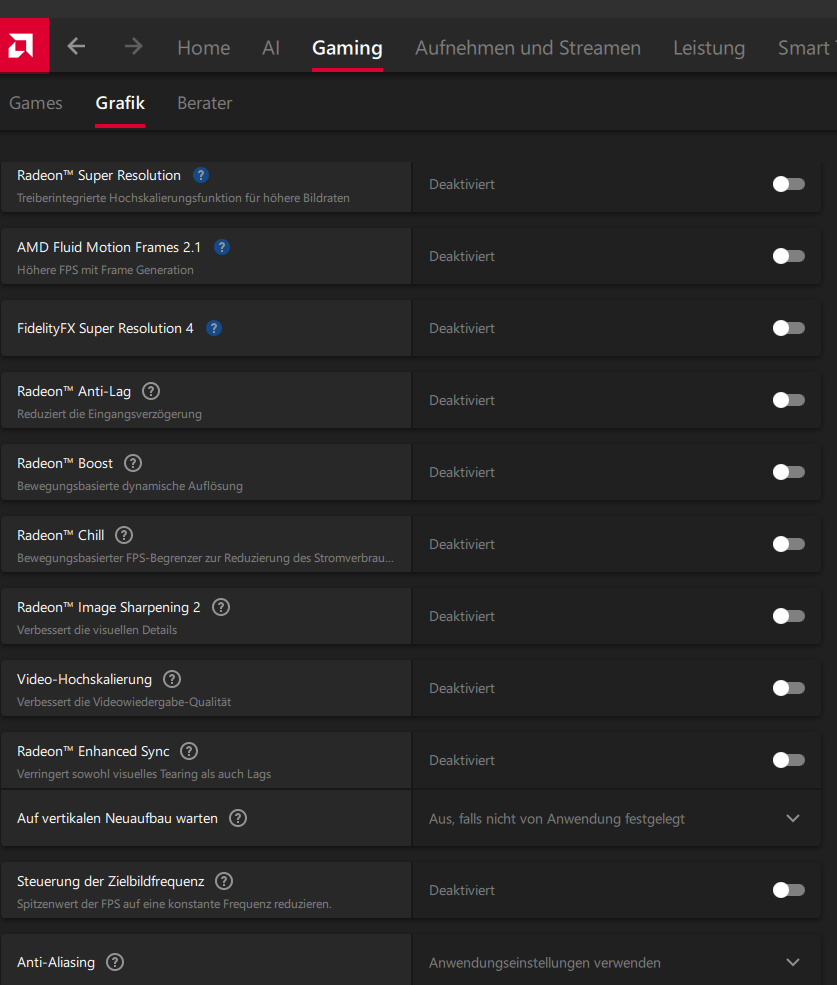This screenshot has width=837, height=985.
Task: Click the Radeon Super Resolution label
Action: [99, 175]
